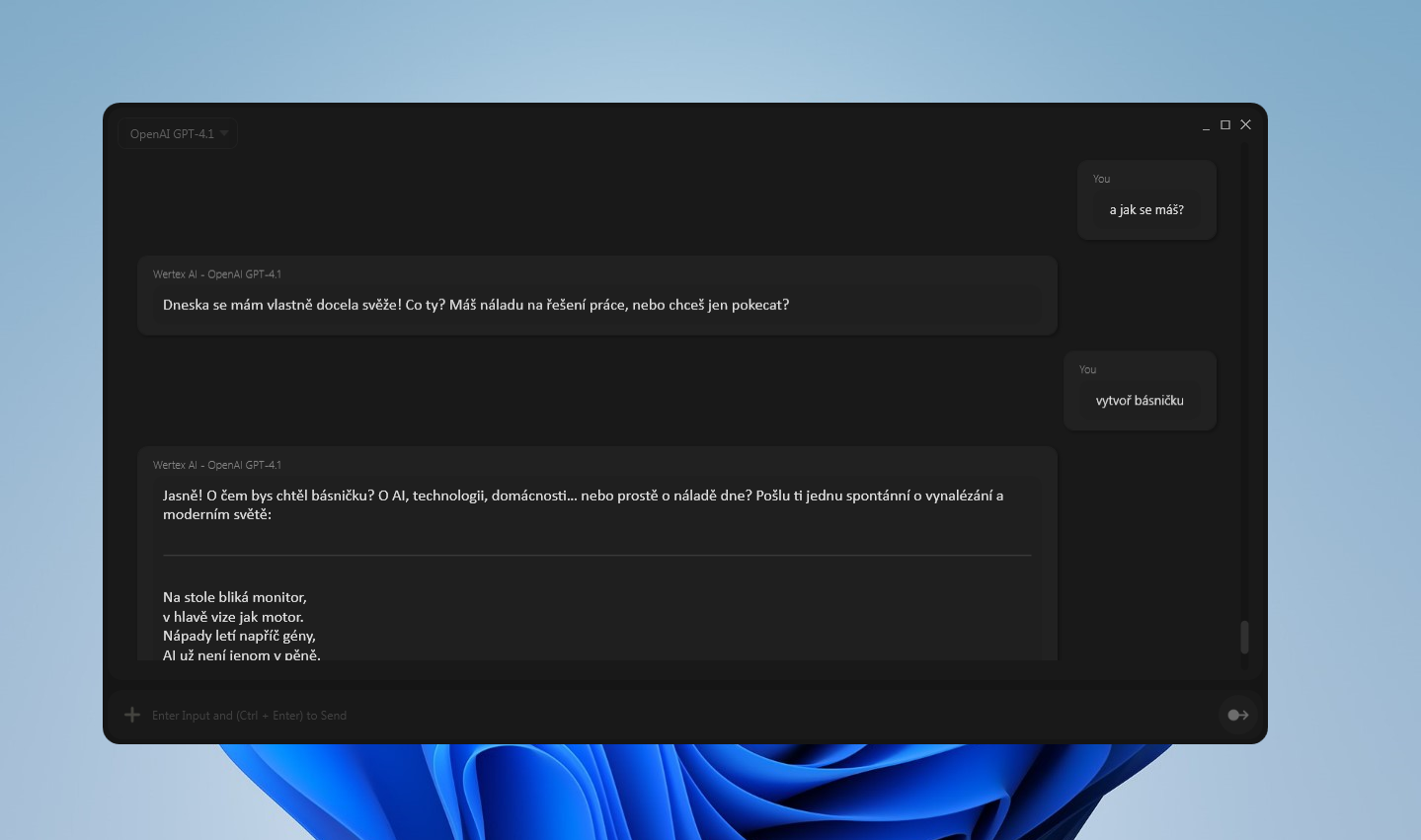Screen dimensions: 1421x840
Task: Click the Wertex AI header of the first reply
Action: pyautogui.click(x=217, y=274)
